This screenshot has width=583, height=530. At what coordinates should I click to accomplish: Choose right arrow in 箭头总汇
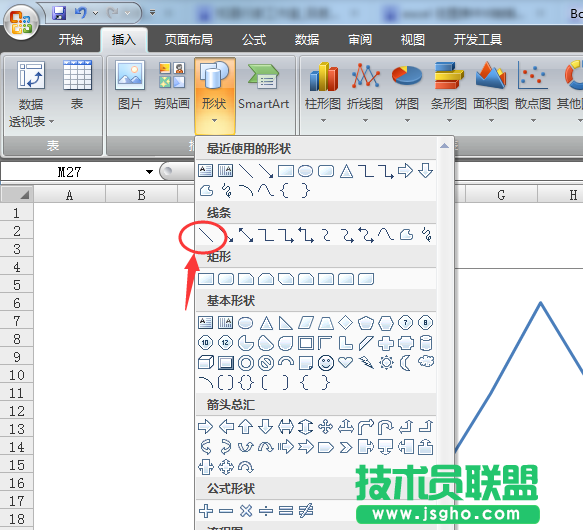click(x=206, y=426)
